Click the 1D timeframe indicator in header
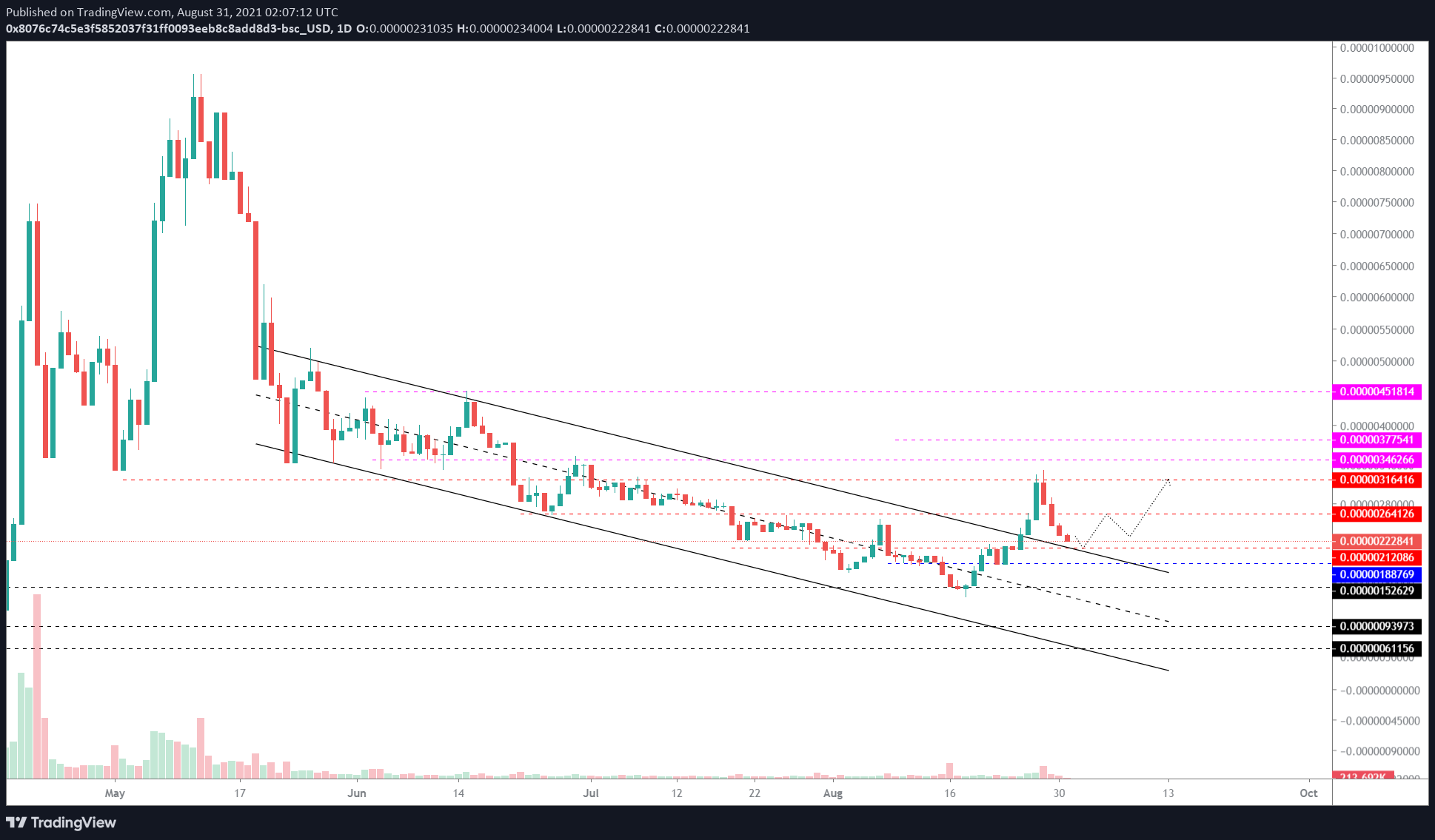This screenshot has width=1435, height=840. tap(344, 28)
